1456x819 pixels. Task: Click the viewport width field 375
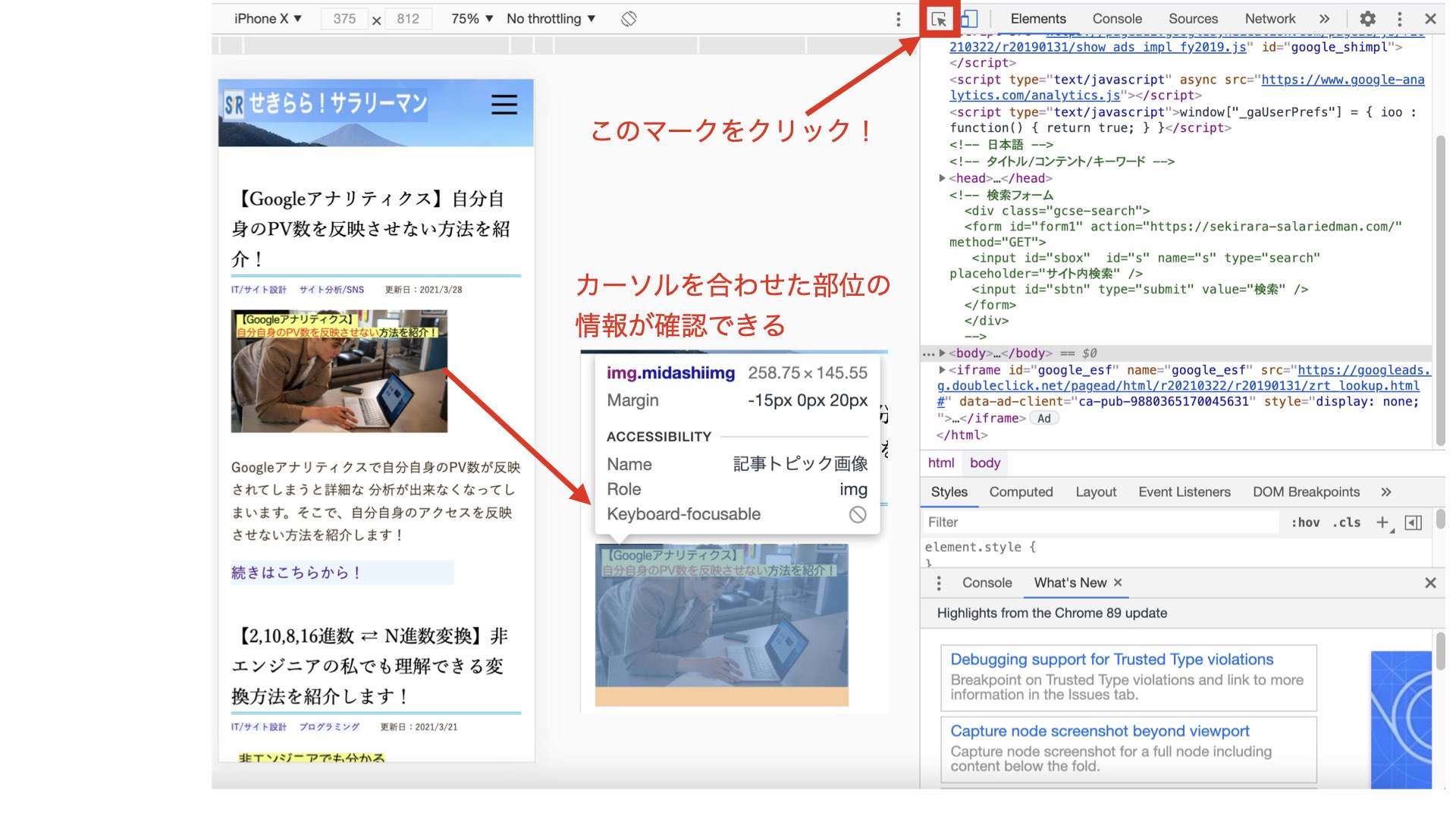tap(344, 19)
